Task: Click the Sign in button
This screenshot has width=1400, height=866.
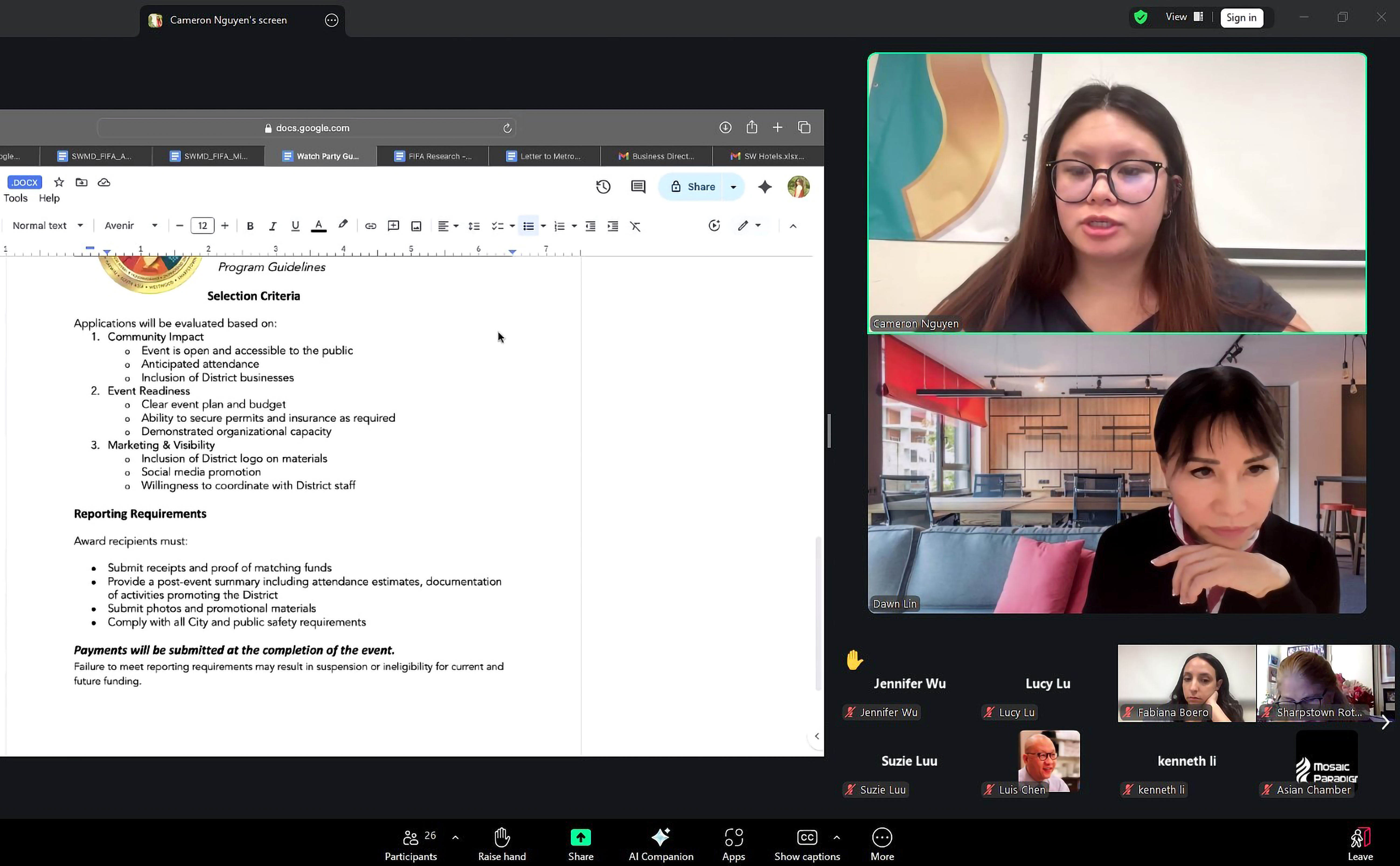Action: pos(1241,18)
